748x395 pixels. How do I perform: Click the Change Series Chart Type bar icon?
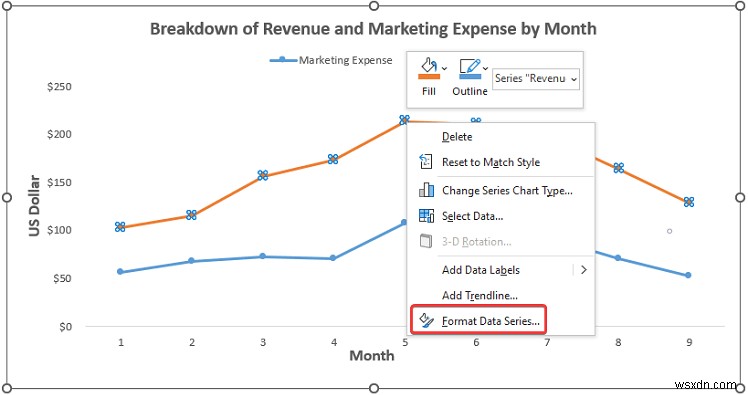[x=426, y=190]
